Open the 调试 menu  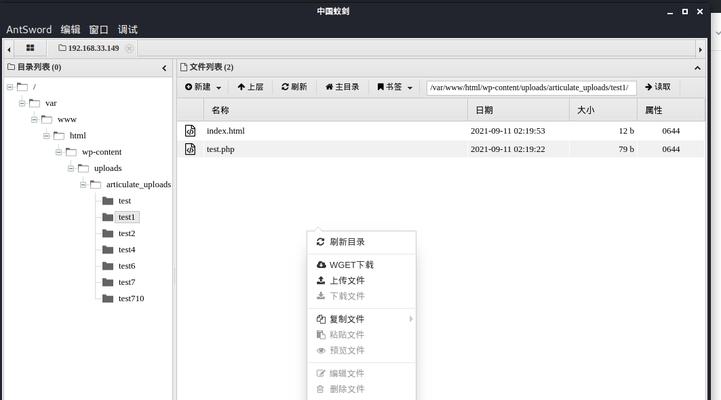[127, 29]
